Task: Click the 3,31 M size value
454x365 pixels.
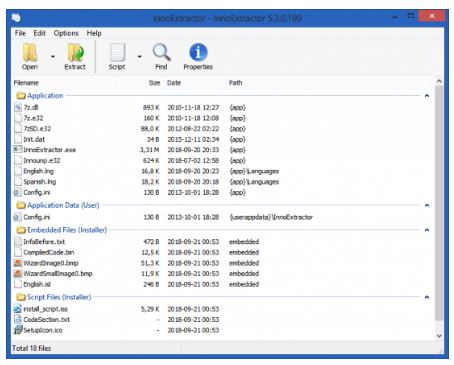Action: coord(150,150)
